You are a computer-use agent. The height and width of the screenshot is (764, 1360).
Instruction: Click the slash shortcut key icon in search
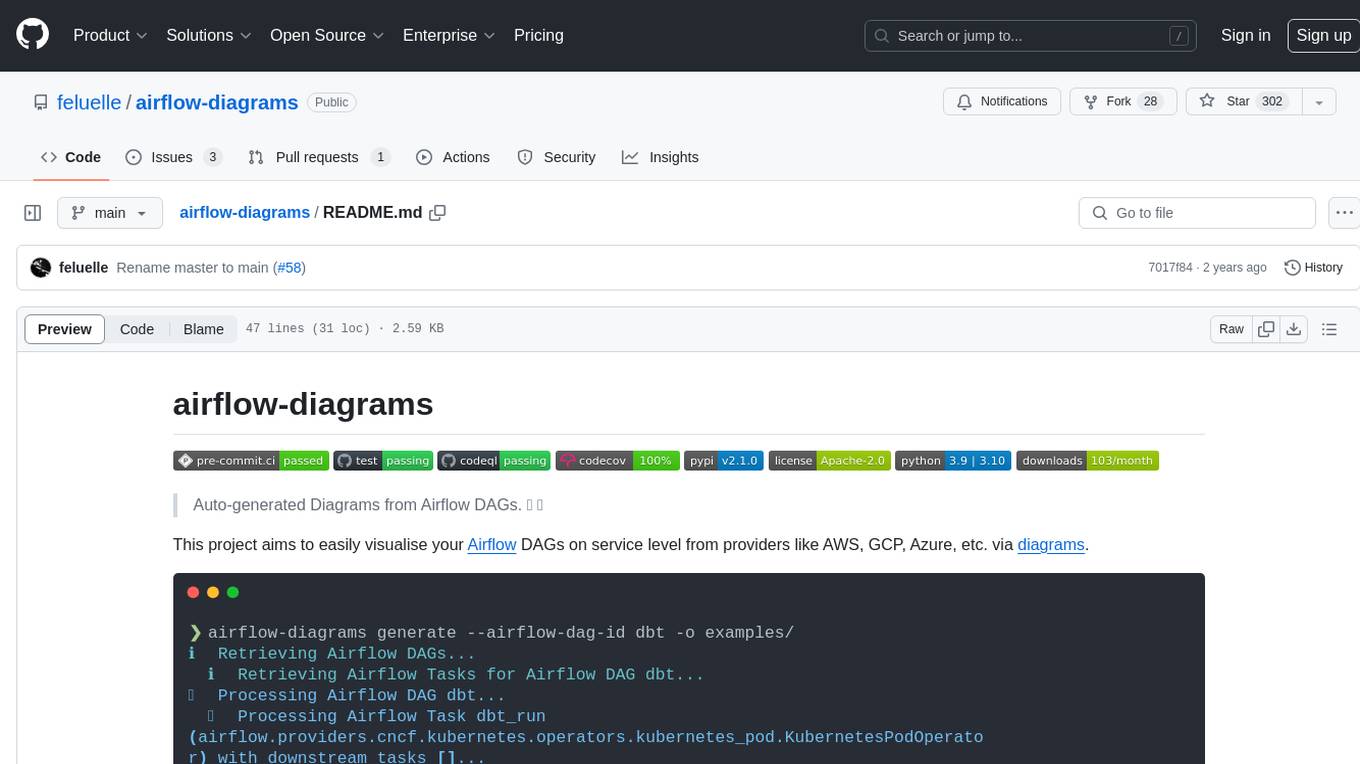coord(1180,36)
